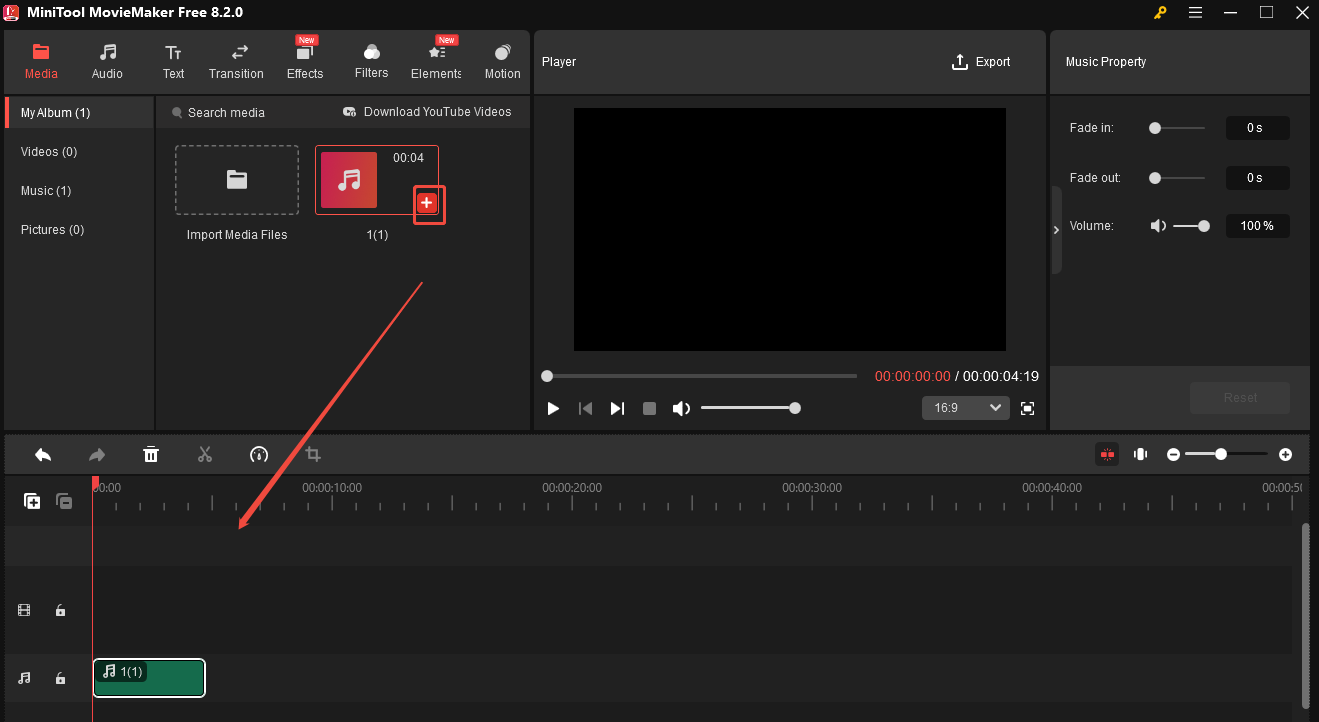Delete the selected clip
The height and width of the screenshot is (722, 1319).
(x=151, y=455)
